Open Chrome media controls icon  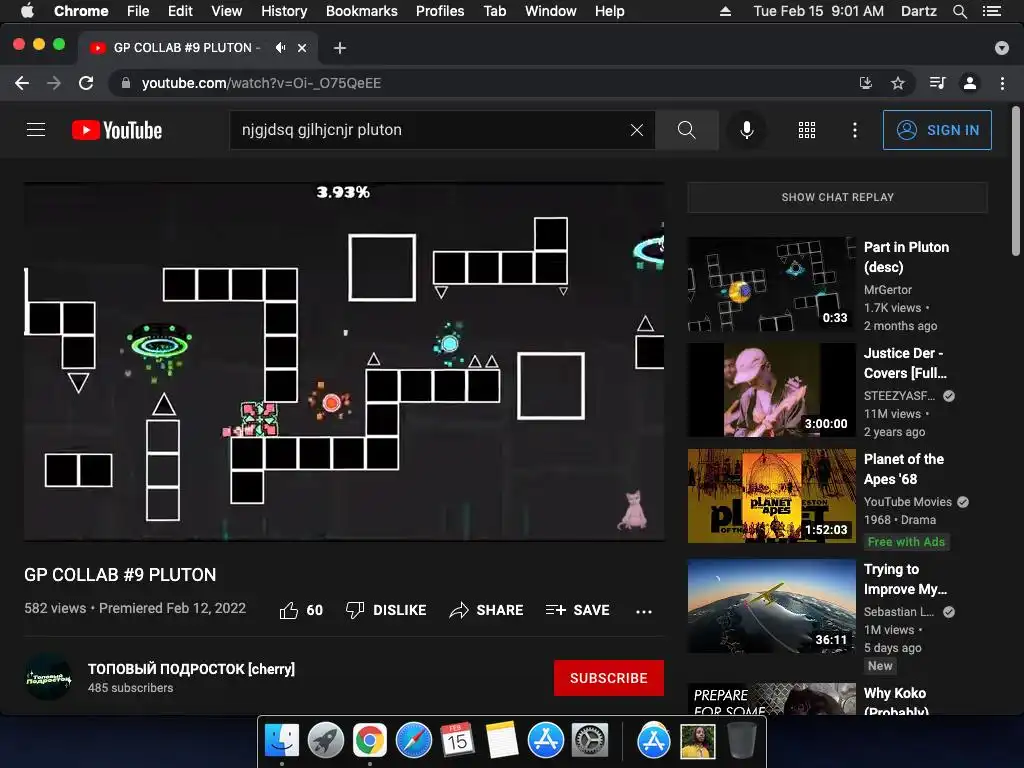pyautogui.click(x=937, y=83)
